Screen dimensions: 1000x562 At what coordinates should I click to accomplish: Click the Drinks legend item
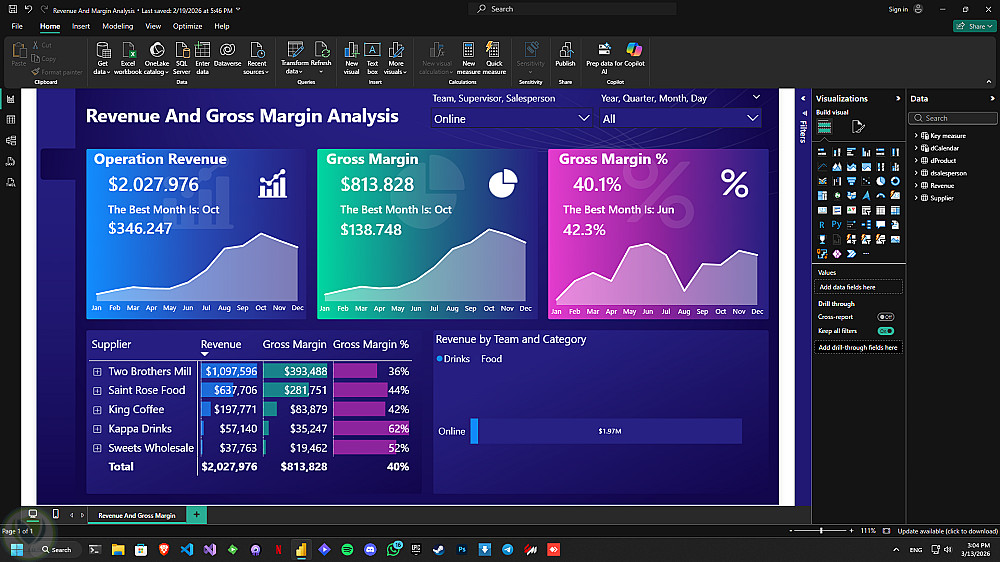coord(453,359)
